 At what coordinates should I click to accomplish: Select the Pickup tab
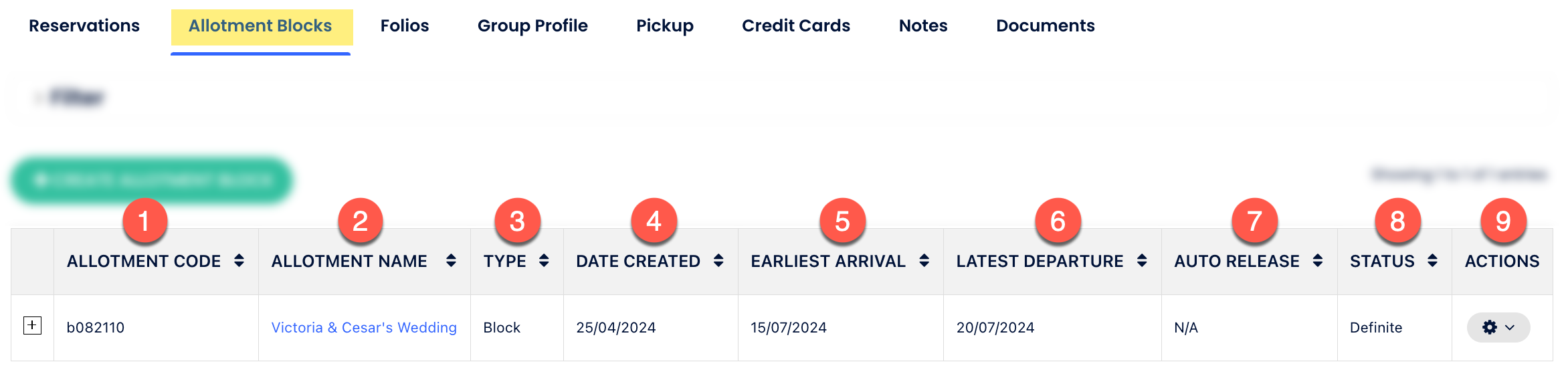(x=665, y=26)
